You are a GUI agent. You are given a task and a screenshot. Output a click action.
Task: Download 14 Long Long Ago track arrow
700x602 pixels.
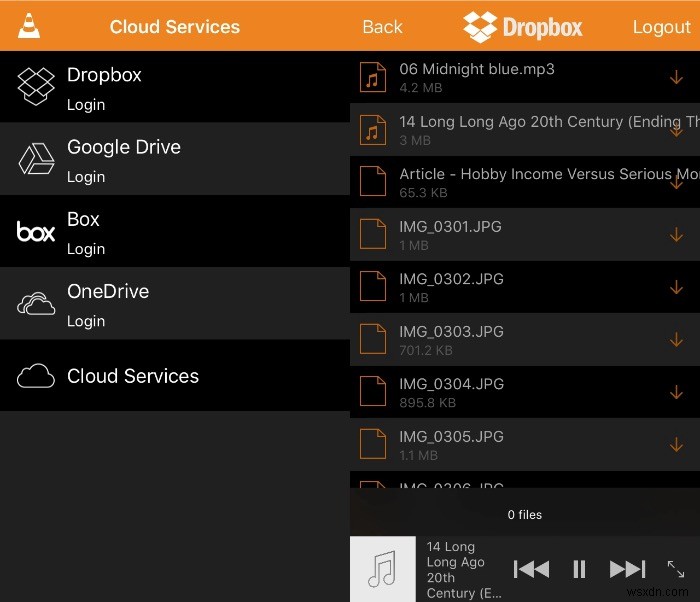(x=676, y=130)
